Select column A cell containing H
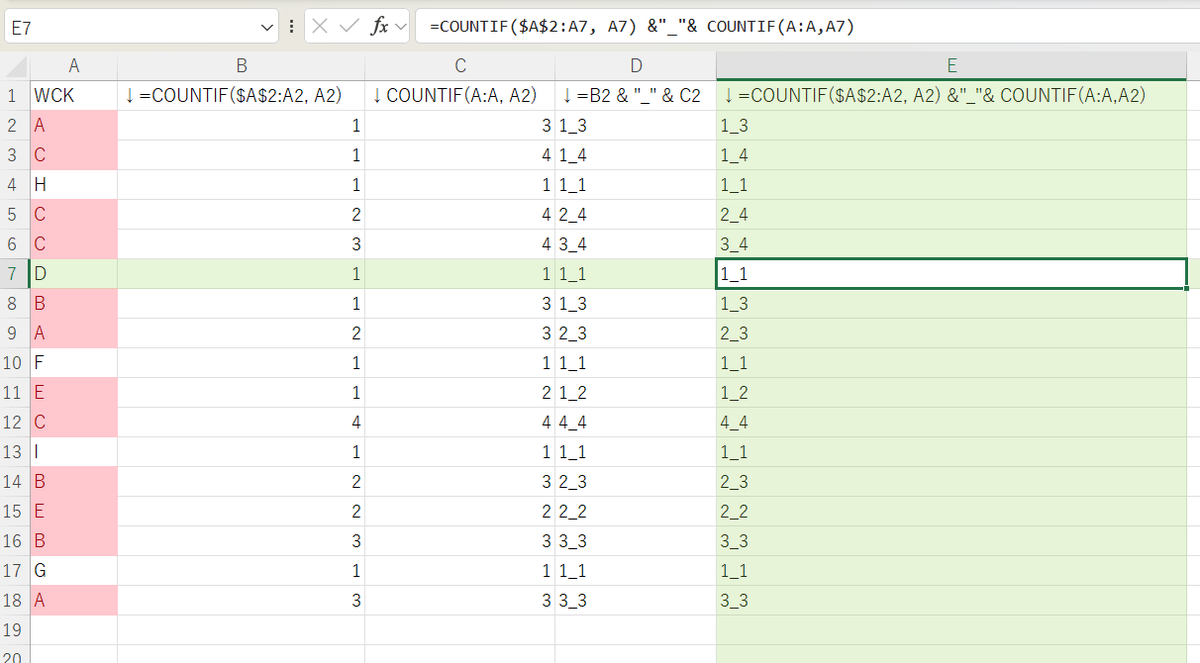Image resolution: width=1200 pixels, height=663 pixels. 74,185
